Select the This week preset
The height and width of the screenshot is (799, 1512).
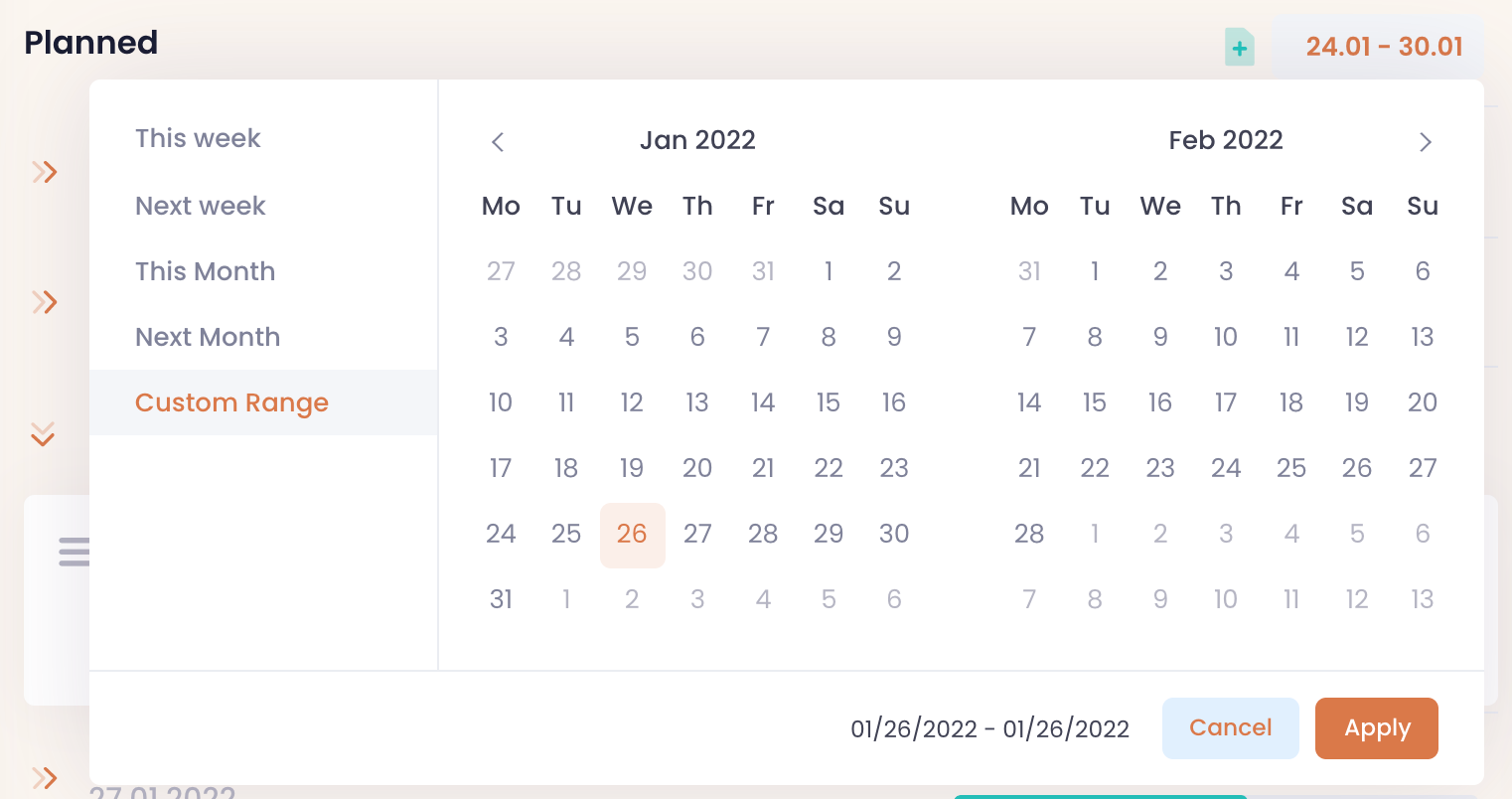pyautogui.click(x=198, y=138)
